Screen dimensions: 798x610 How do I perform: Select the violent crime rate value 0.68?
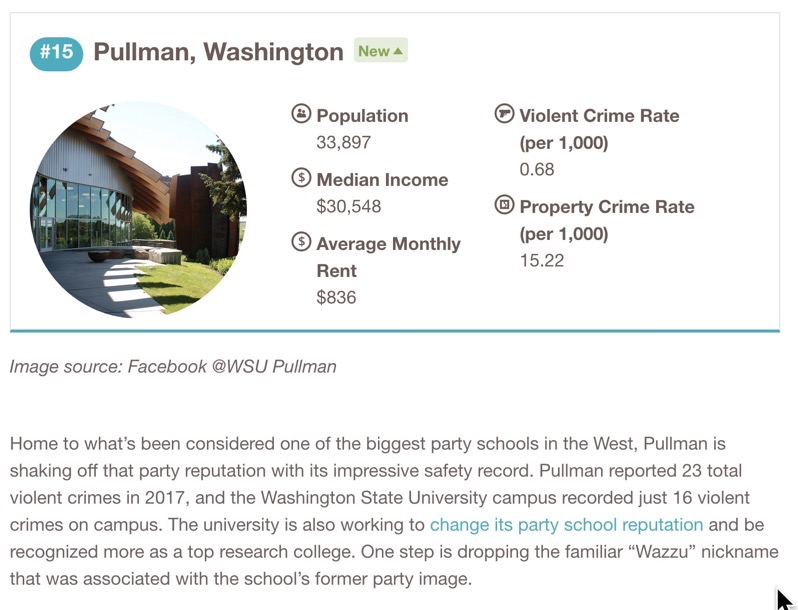point(537,169)
